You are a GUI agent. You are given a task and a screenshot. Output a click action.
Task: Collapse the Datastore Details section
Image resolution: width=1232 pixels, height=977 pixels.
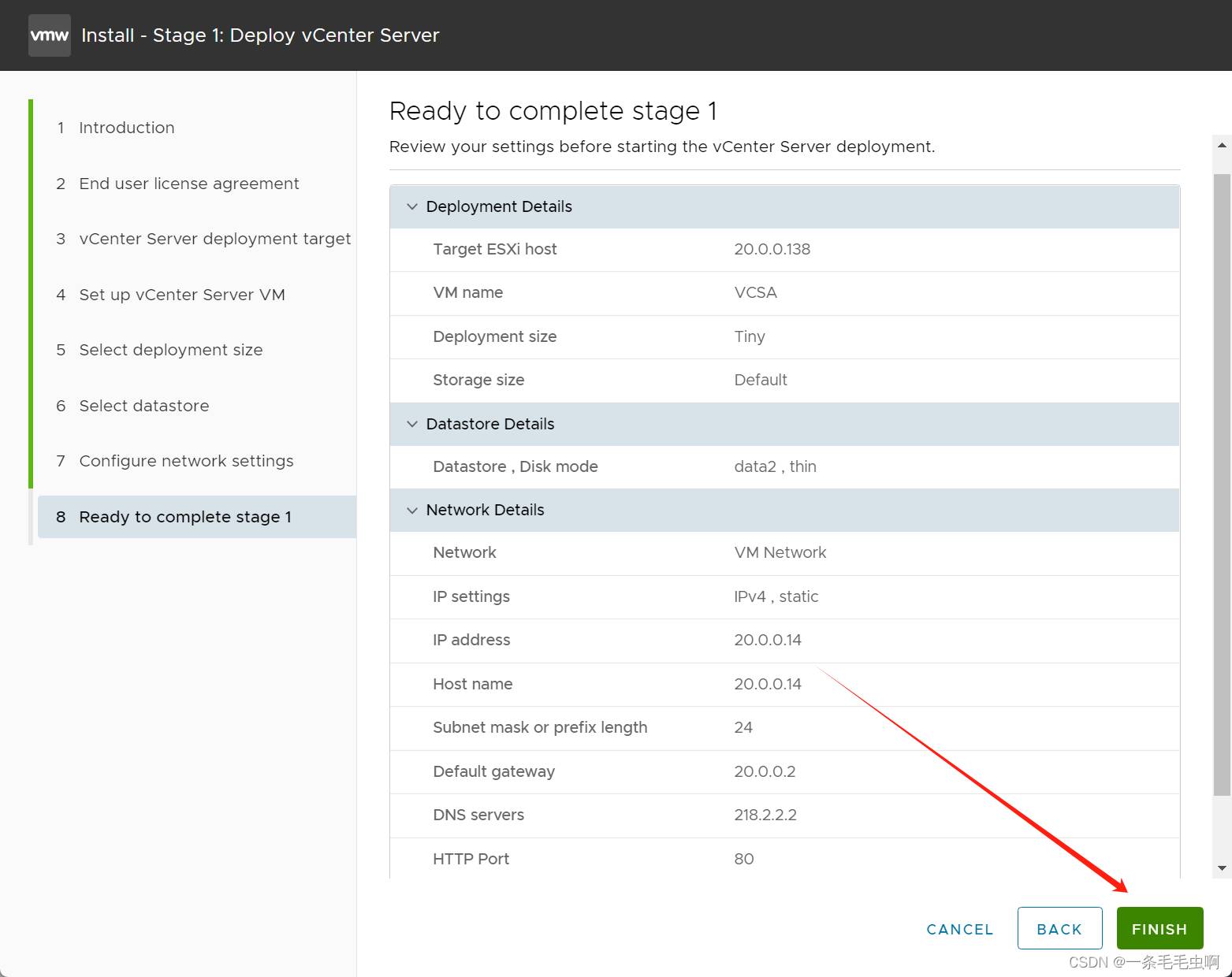[x=412, y=424]
